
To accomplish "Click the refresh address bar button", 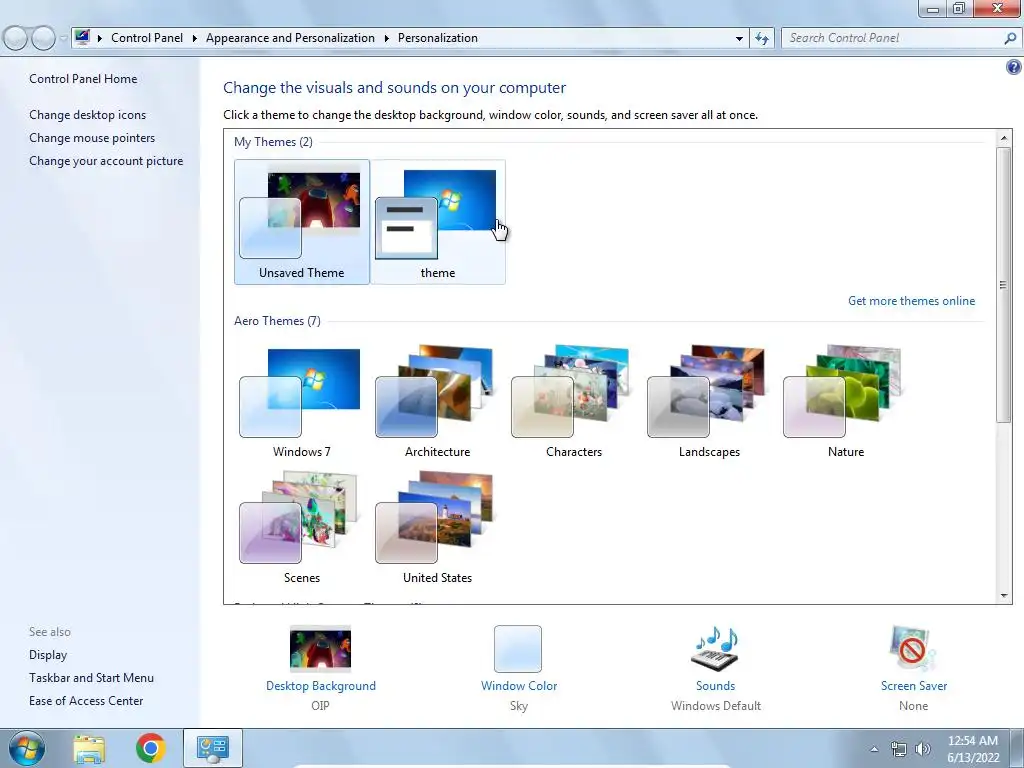I will 761,39.
